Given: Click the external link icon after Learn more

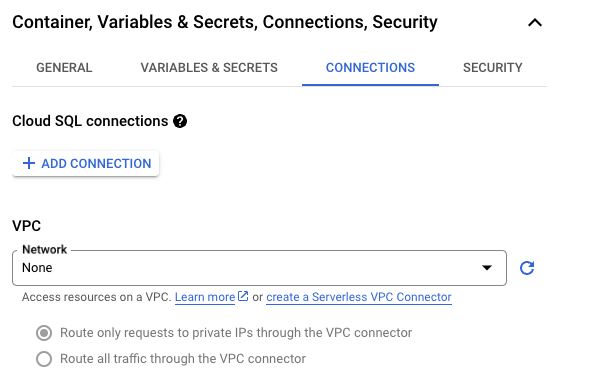Looking at the screenshot, I should click(x=243, y=296).
